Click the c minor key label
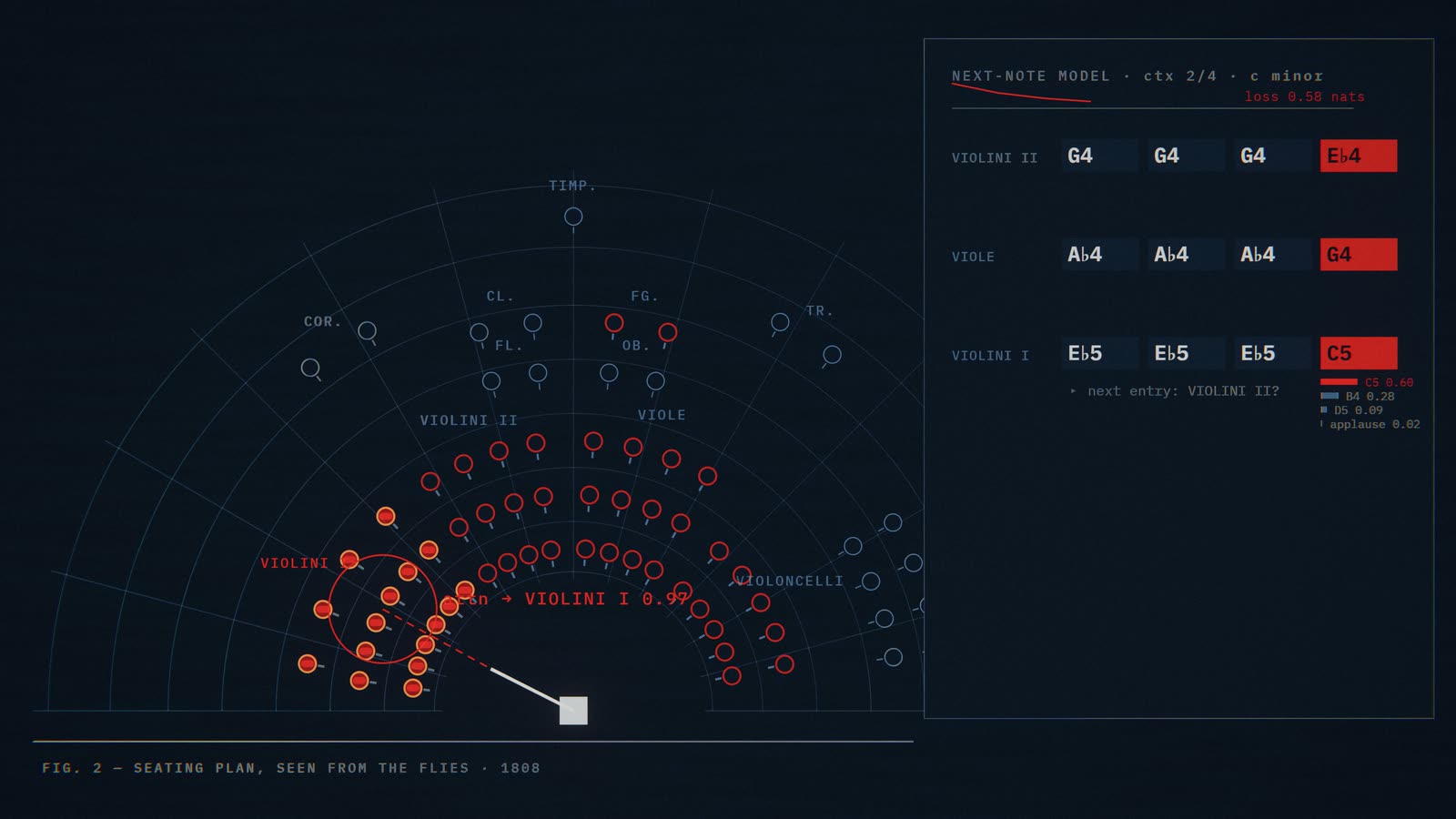 tap(1287, 76)
